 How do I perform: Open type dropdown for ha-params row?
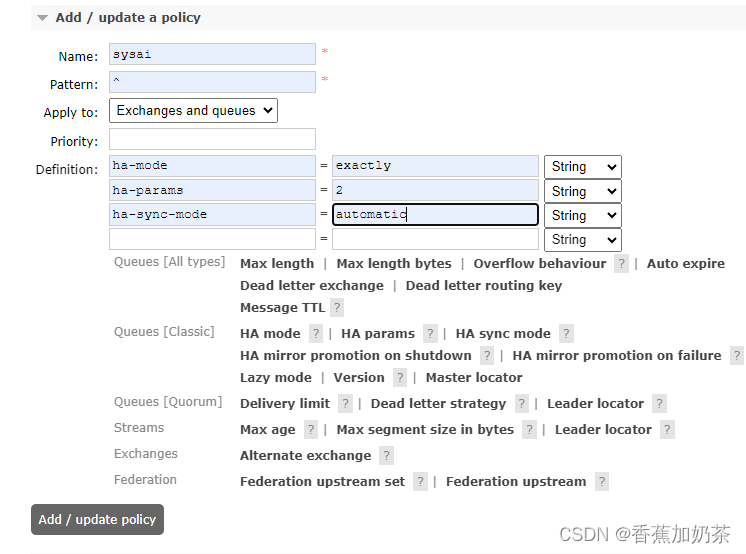point(583,191)
